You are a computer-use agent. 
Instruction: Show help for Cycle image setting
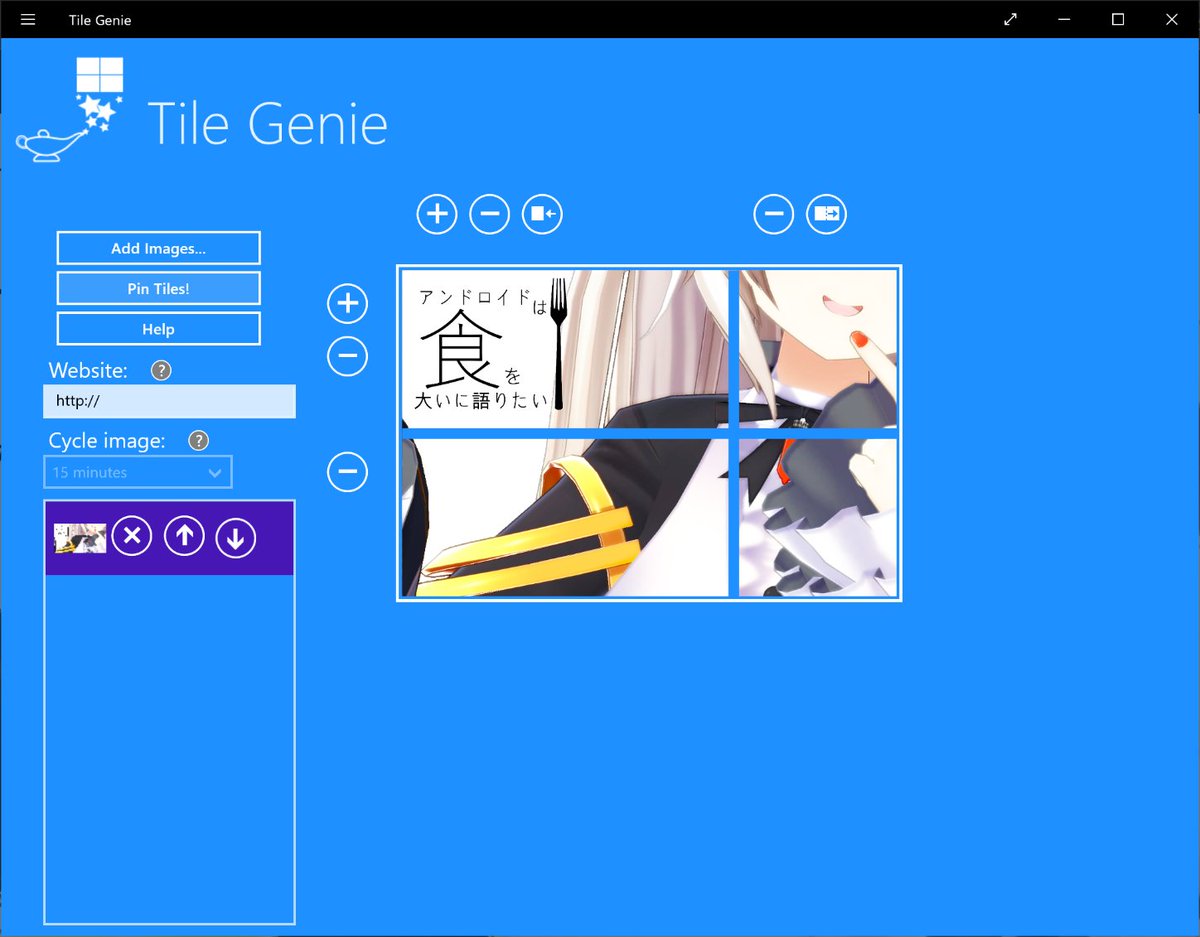[x=199, y=440]
